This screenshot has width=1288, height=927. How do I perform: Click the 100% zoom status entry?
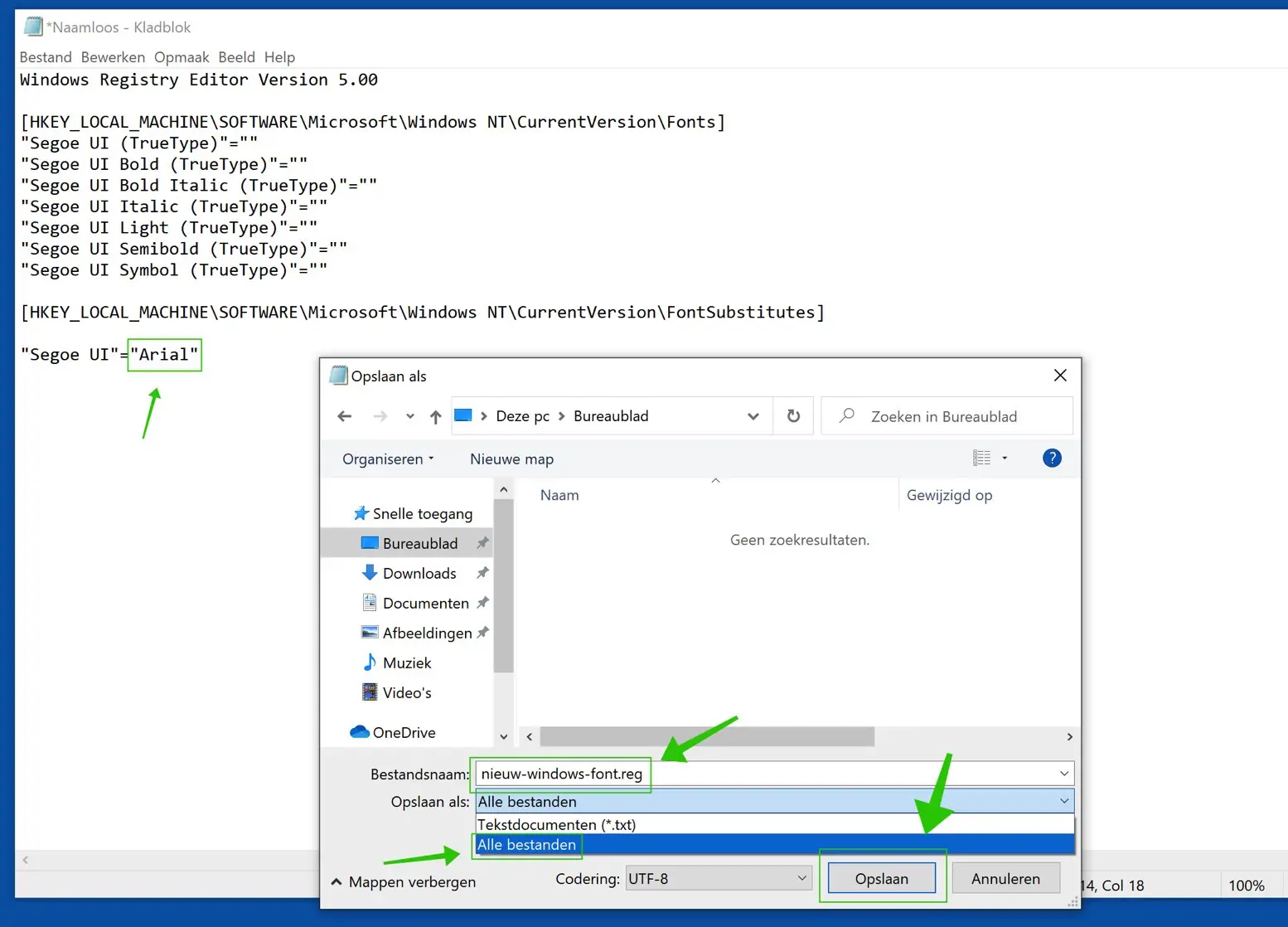(x=1246, y=886)
